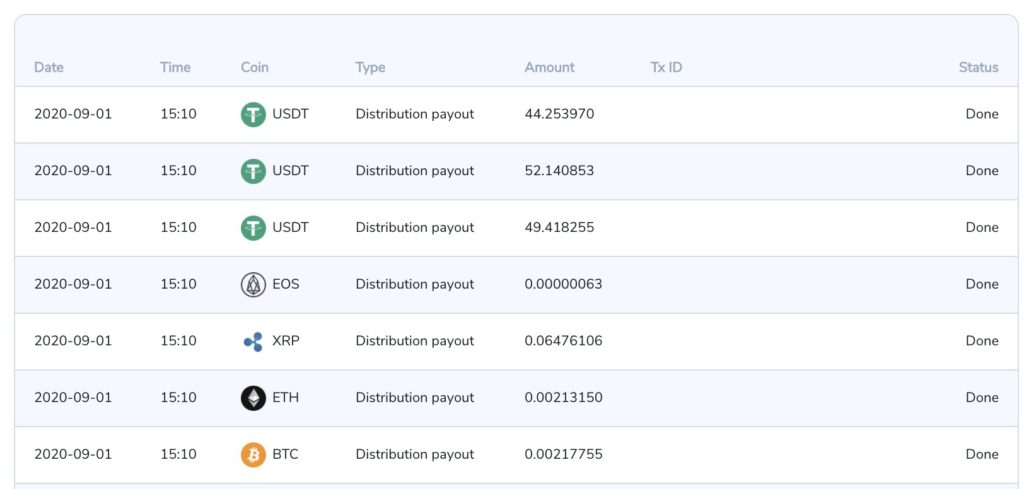Click the EOS coin icon
This screenshot has height=489, width=1024.
(x=253, y=285)
